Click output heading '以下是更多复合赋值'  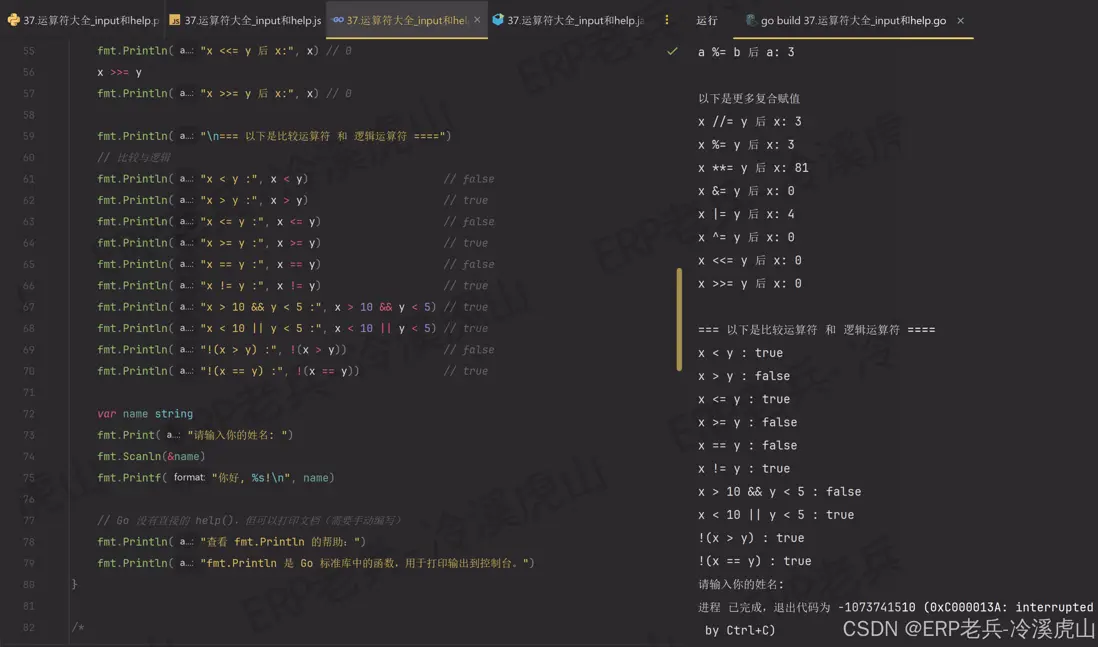click(x=749, y=98)
